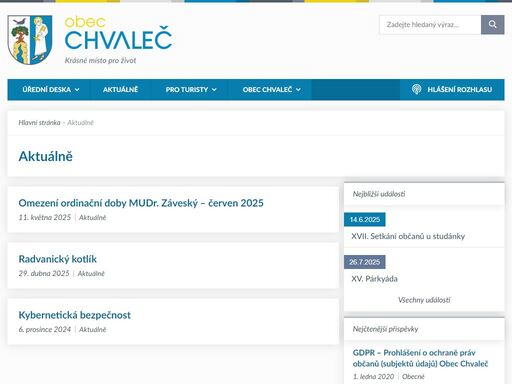This screenshot has width=512, height=384.
Task: Expand the Úřední deska chevron
Action: [77, 90]
